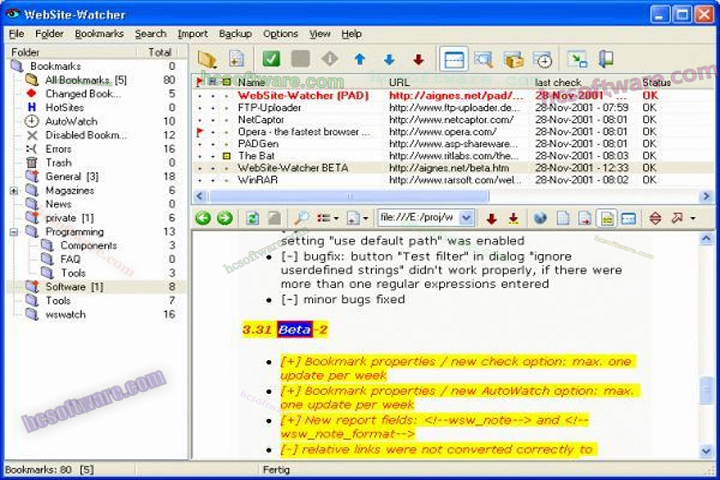
Task: Click the horizontal scrollbar thumb under the bookmark list
Action: [349, 196]
